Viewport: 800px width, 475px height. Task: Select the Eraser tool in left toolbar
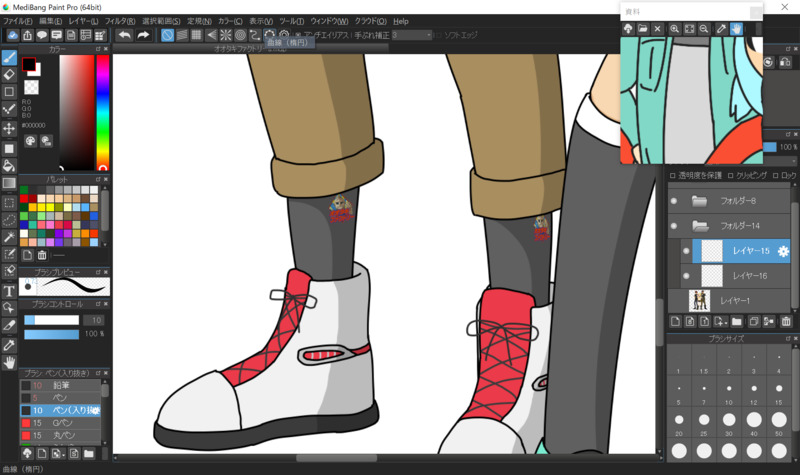[9, 74]
